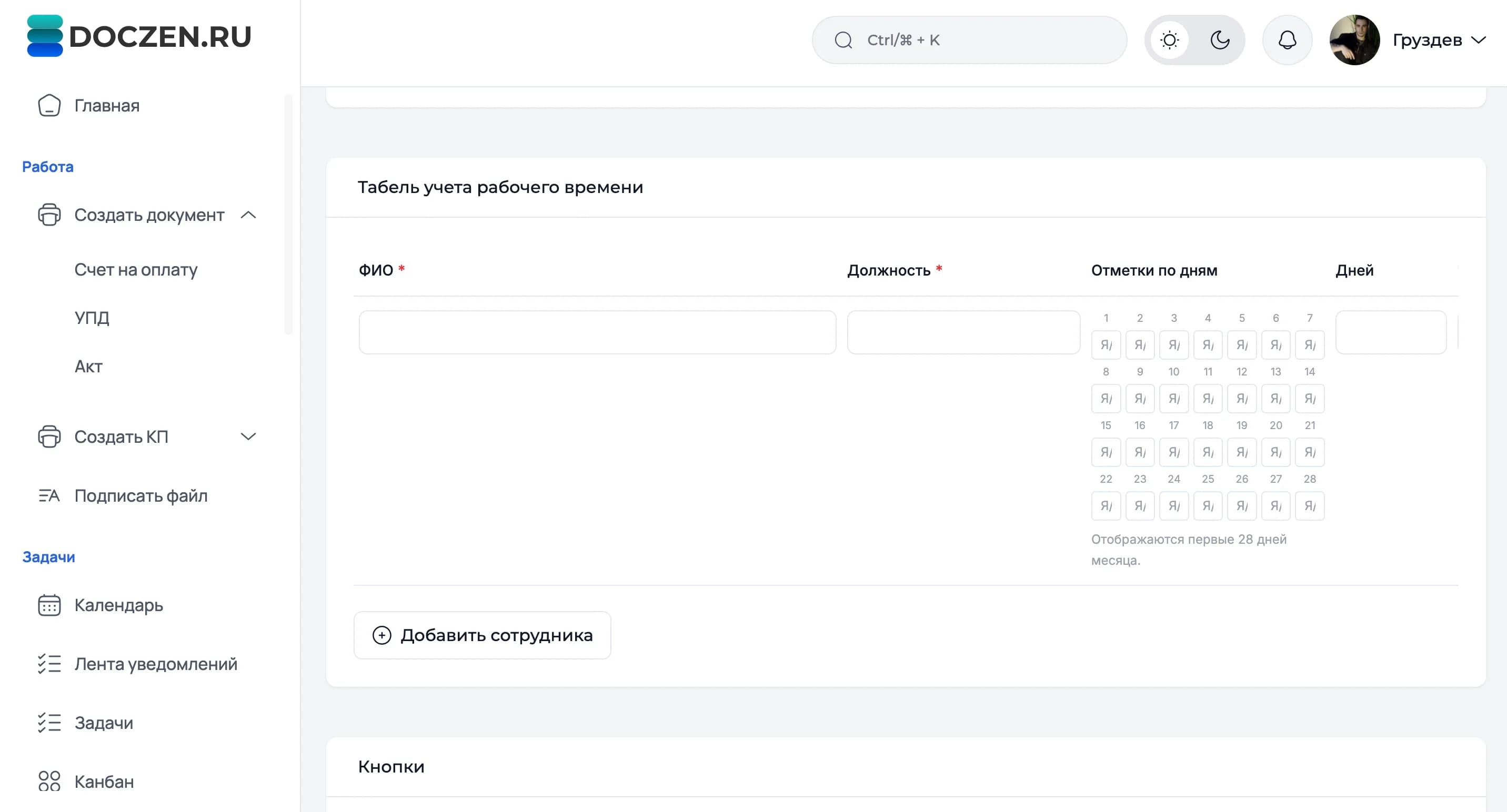Expand the Создать КП chevron
Image resolution: width=1507 pixels, height=812 pixels.
(x=249, y=437)
